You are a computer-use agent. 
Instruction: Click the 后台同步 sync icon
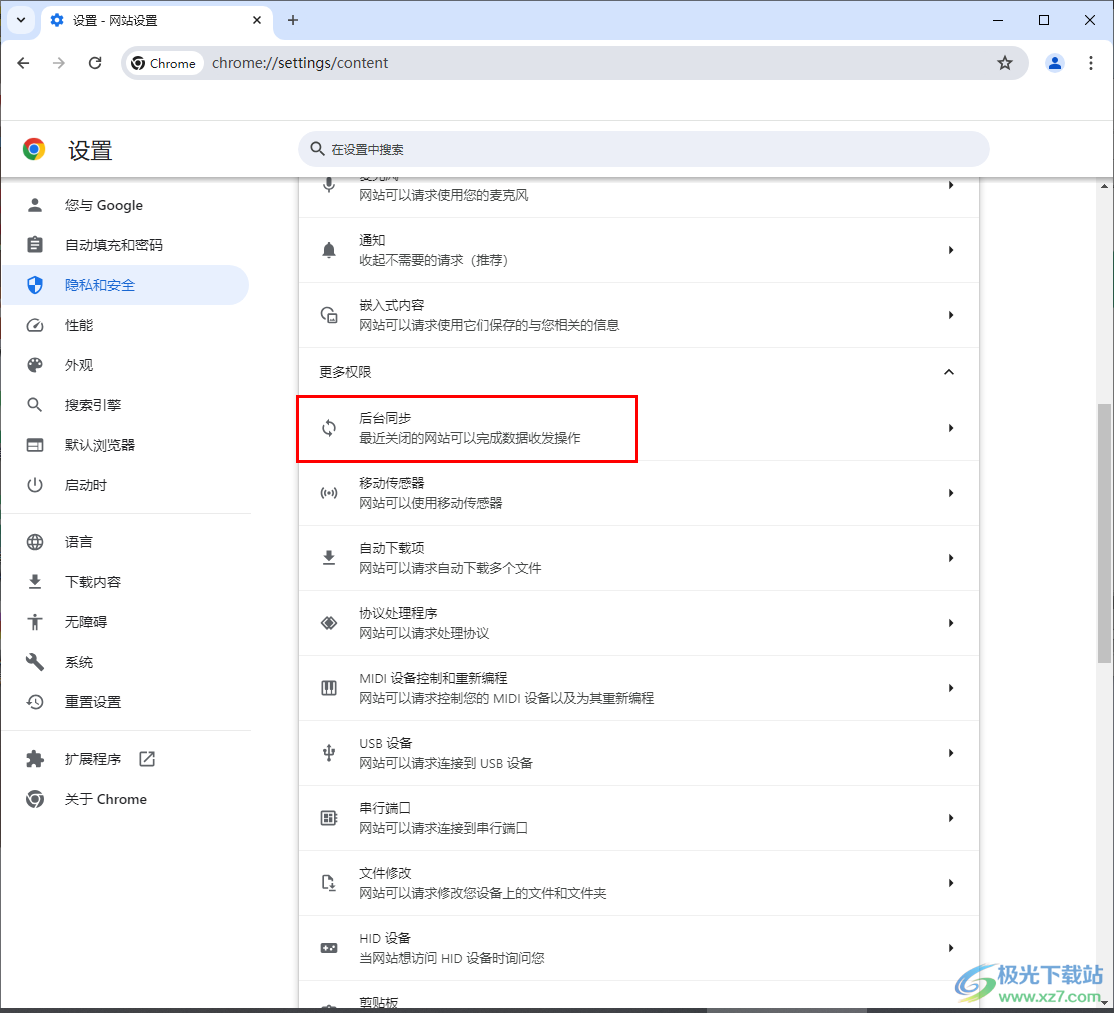(329, 428)
